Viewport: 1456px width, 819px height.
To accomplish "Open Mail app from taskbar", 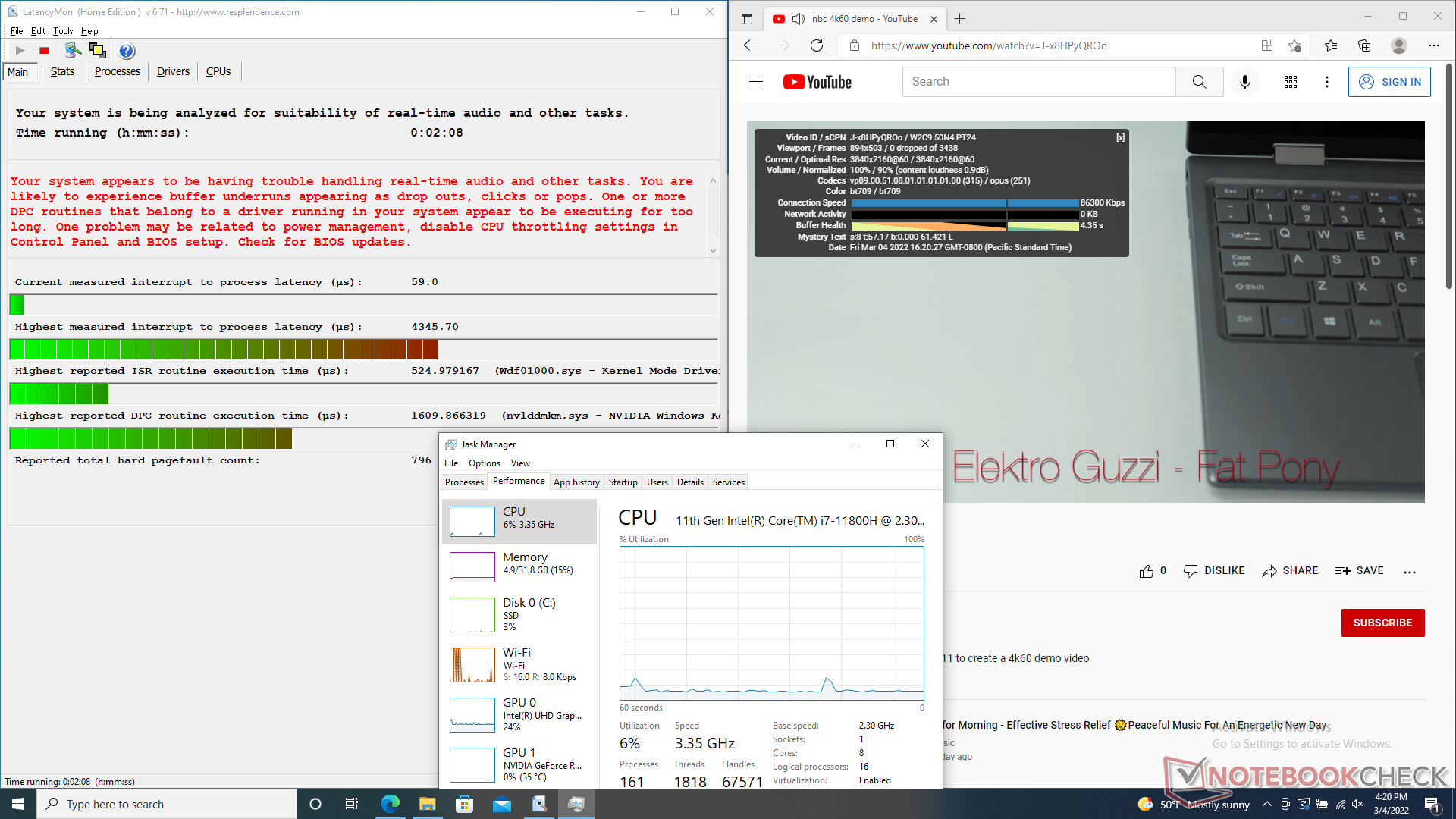I will [x=501, y=804].
